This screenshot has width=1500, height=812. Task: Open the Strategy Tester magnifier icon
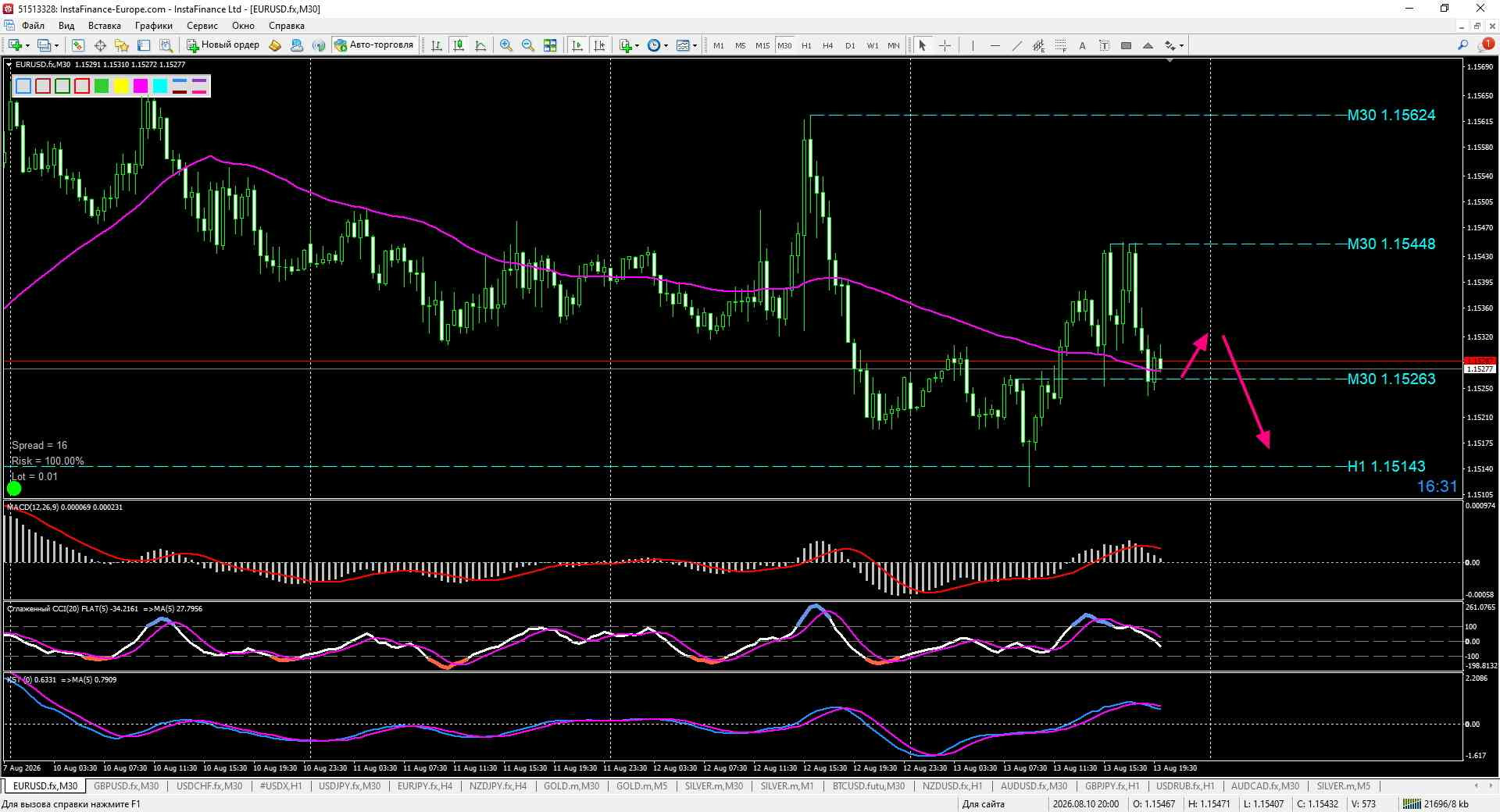point(166,45)
